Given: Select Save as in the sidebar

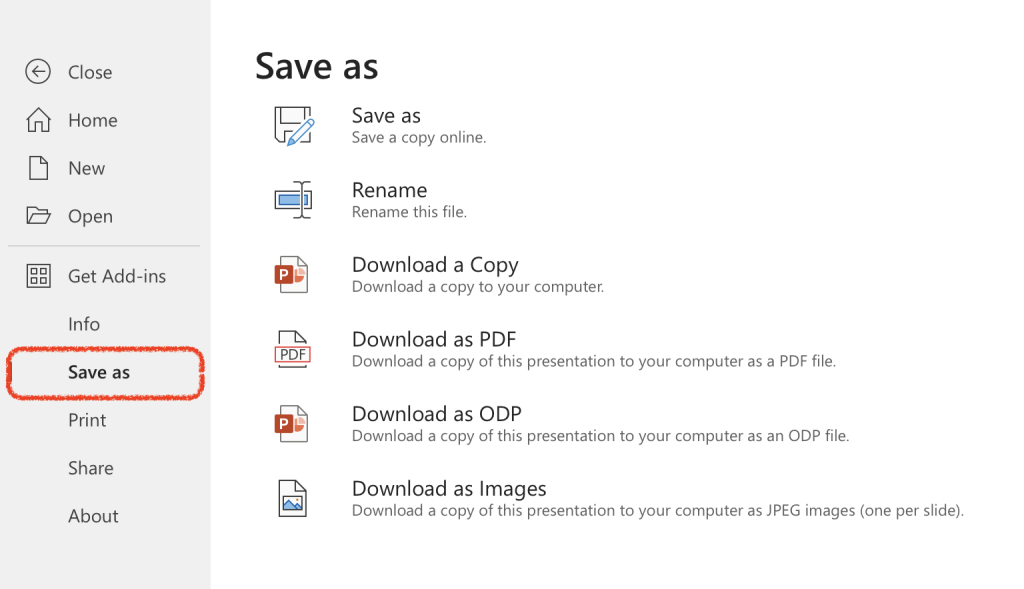Looking at the screenshot, I should [x=99, y=372].
